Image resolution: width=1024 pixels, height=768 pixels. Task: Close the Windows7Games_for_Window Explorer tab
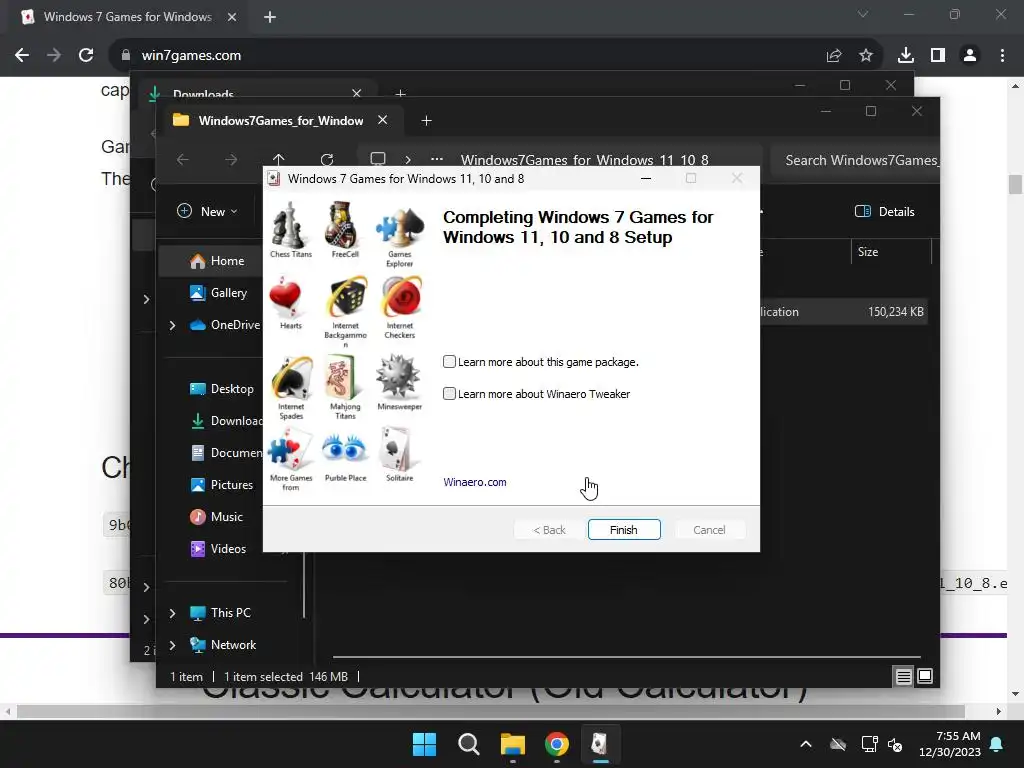[x=383, y=120]
